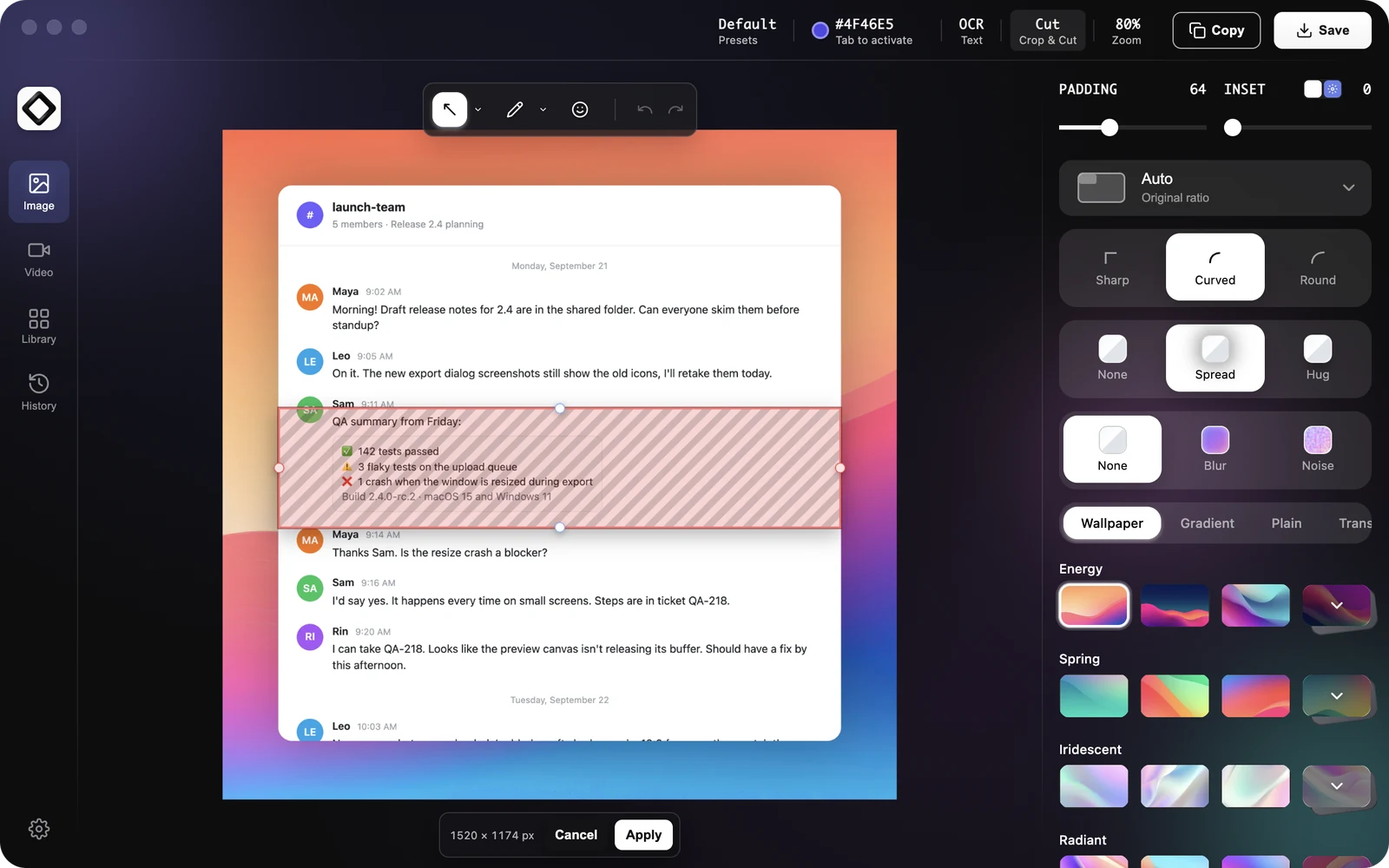This screenshot has width=1389, height=868.
Task: Expand pencil tool options chevron
Action: (543, 110)
